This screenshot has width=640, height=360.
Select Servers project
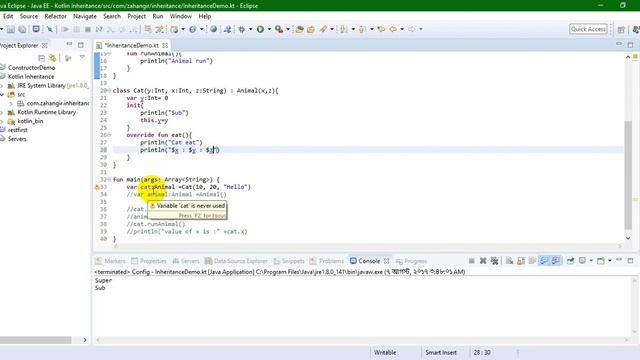coord(17,139)
